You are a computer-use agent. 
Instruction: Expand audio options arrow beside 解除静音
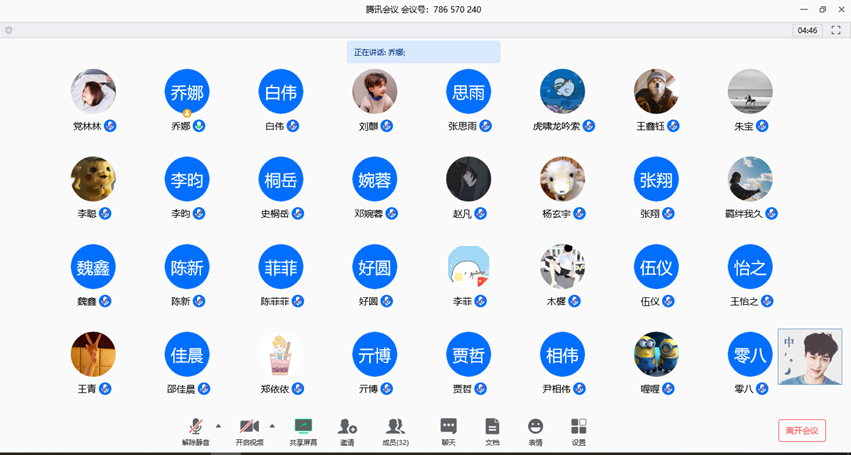tap(219, 426)
